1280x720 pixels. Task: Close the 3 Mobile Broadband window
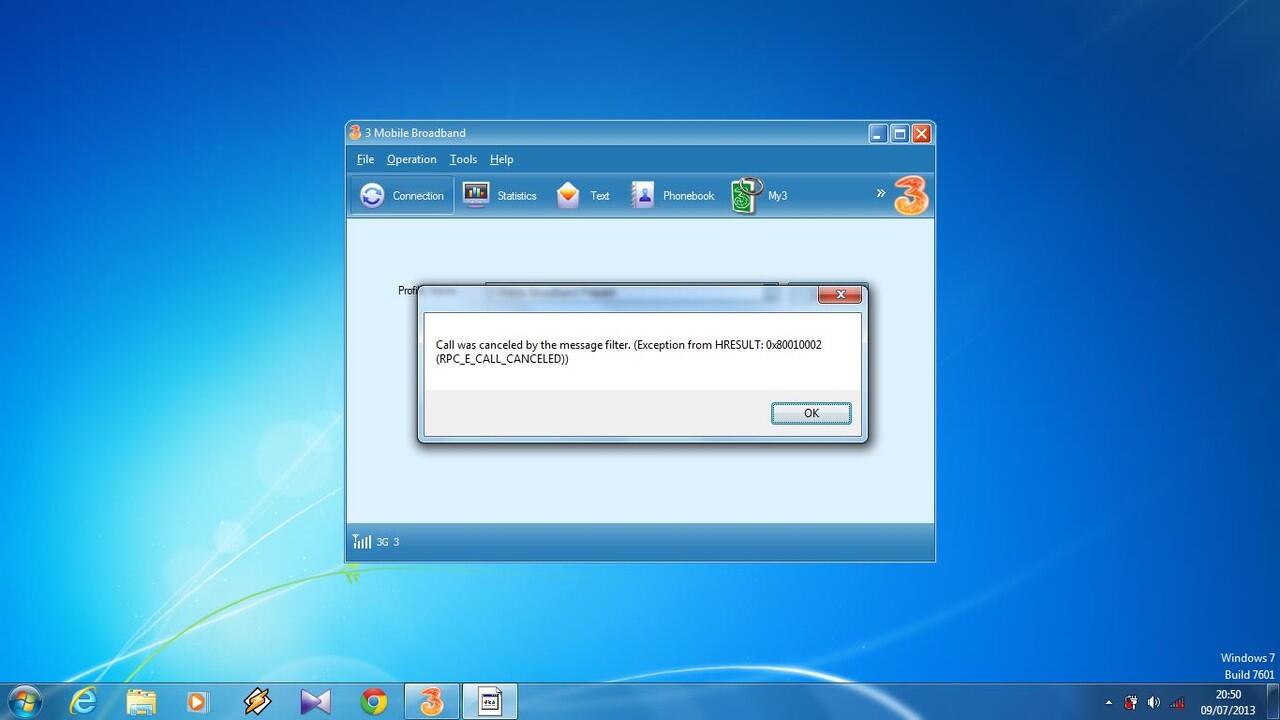pyautogui.click(x=922, y=133)
